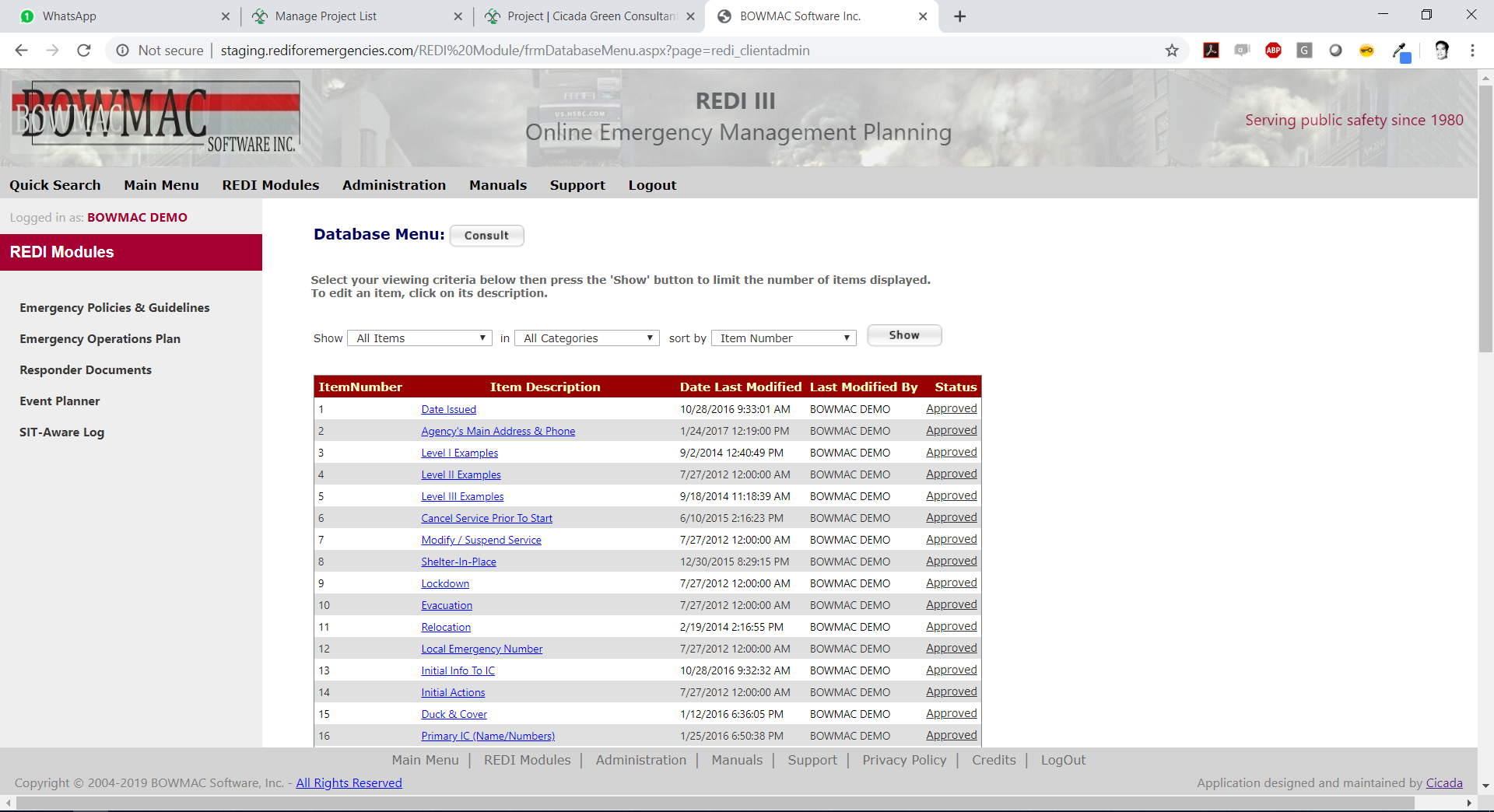Viewport: 1494px width, 812px height.
Task: Open the Duck & Cover item
Action: (454, 714)
